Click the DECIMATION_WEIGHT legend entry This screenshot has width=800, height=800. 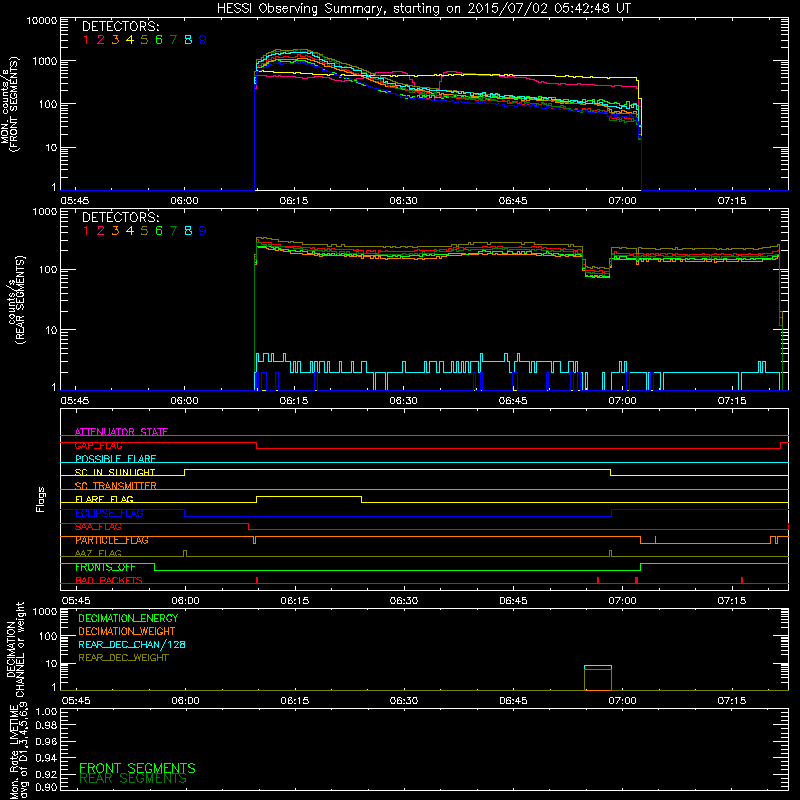click(127, 631)
